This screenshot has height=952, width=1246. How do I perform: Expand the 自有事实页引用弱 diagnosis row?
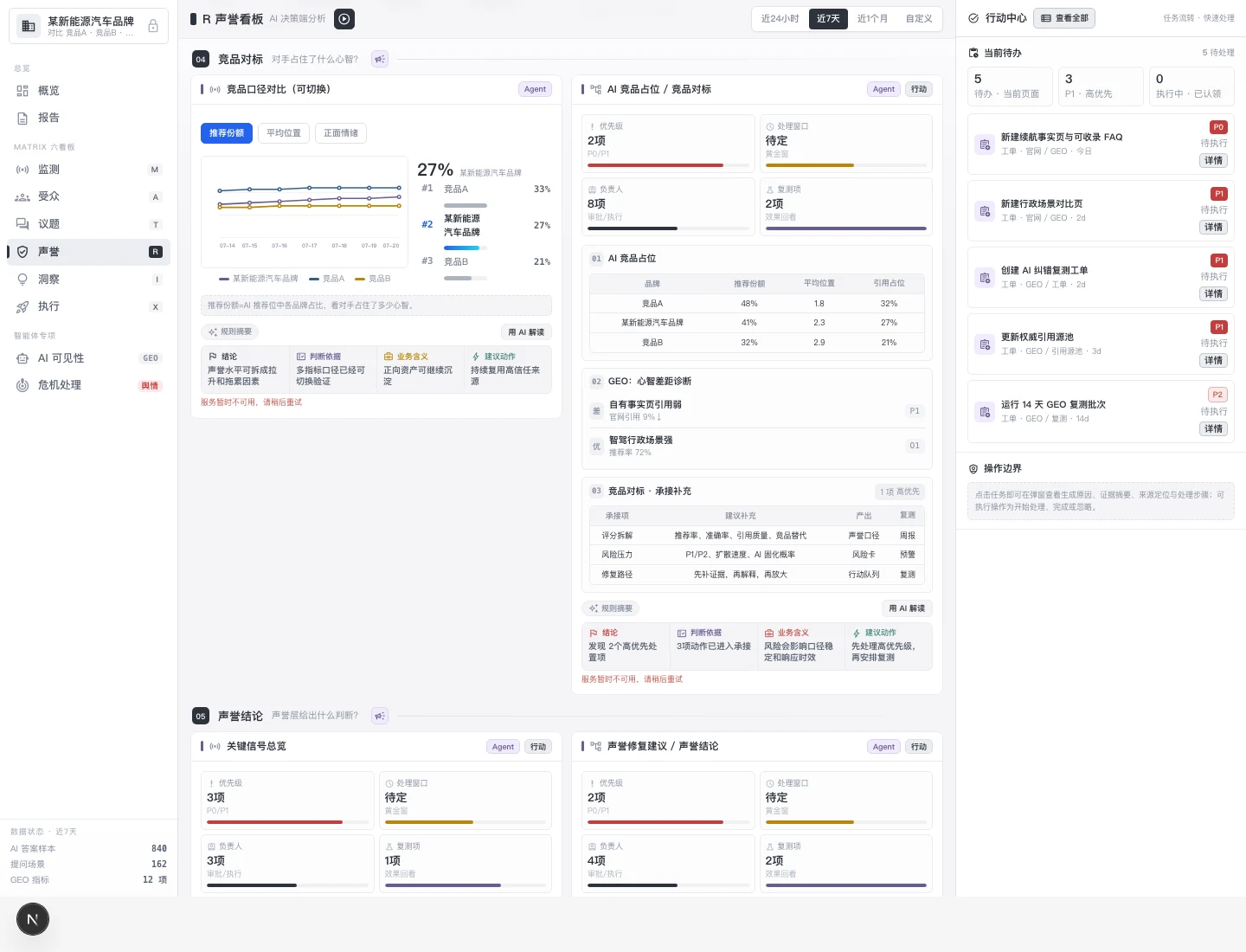click(757, 410)
